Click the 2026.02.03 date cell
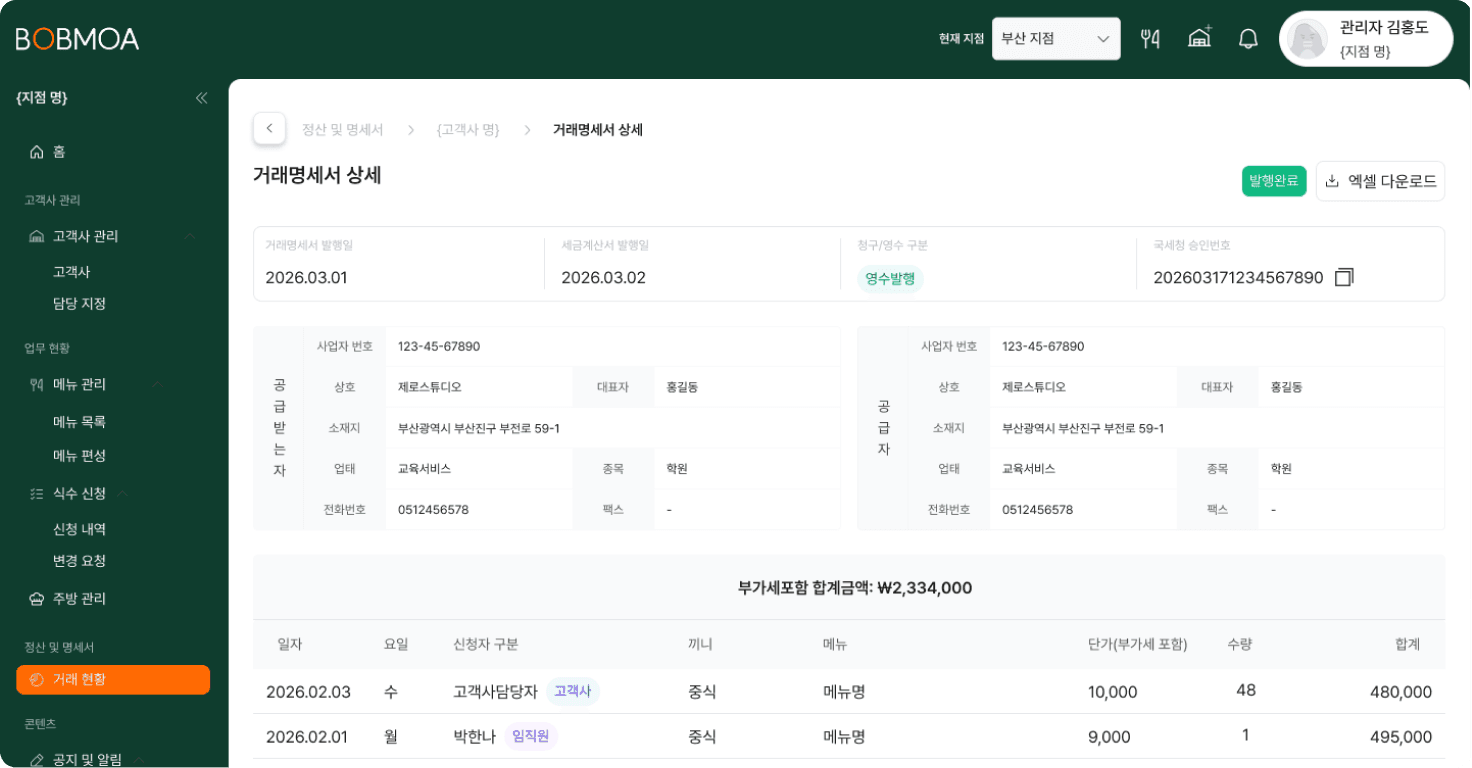 (308, 692)
